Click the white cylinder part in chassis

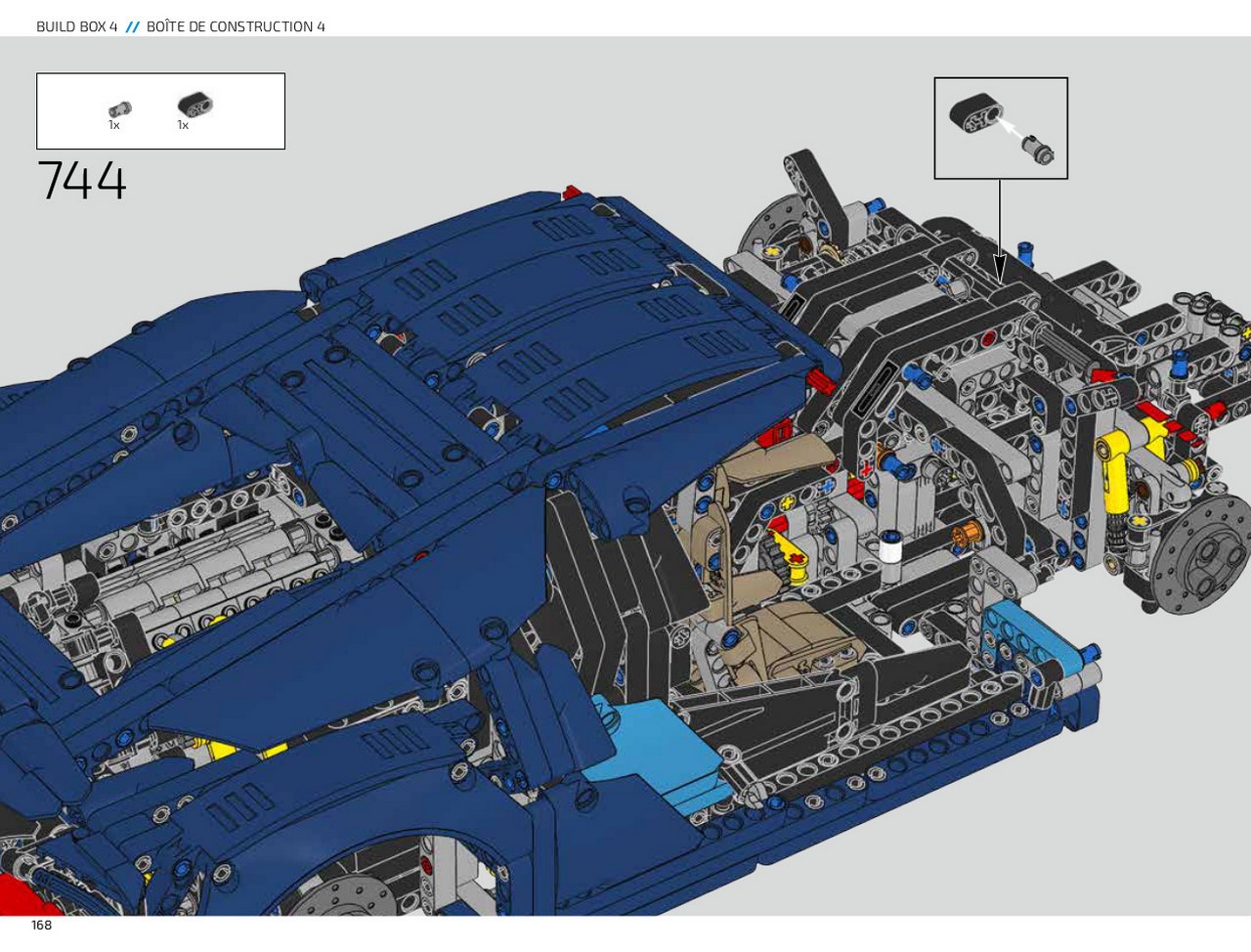(x=889, y=547)
